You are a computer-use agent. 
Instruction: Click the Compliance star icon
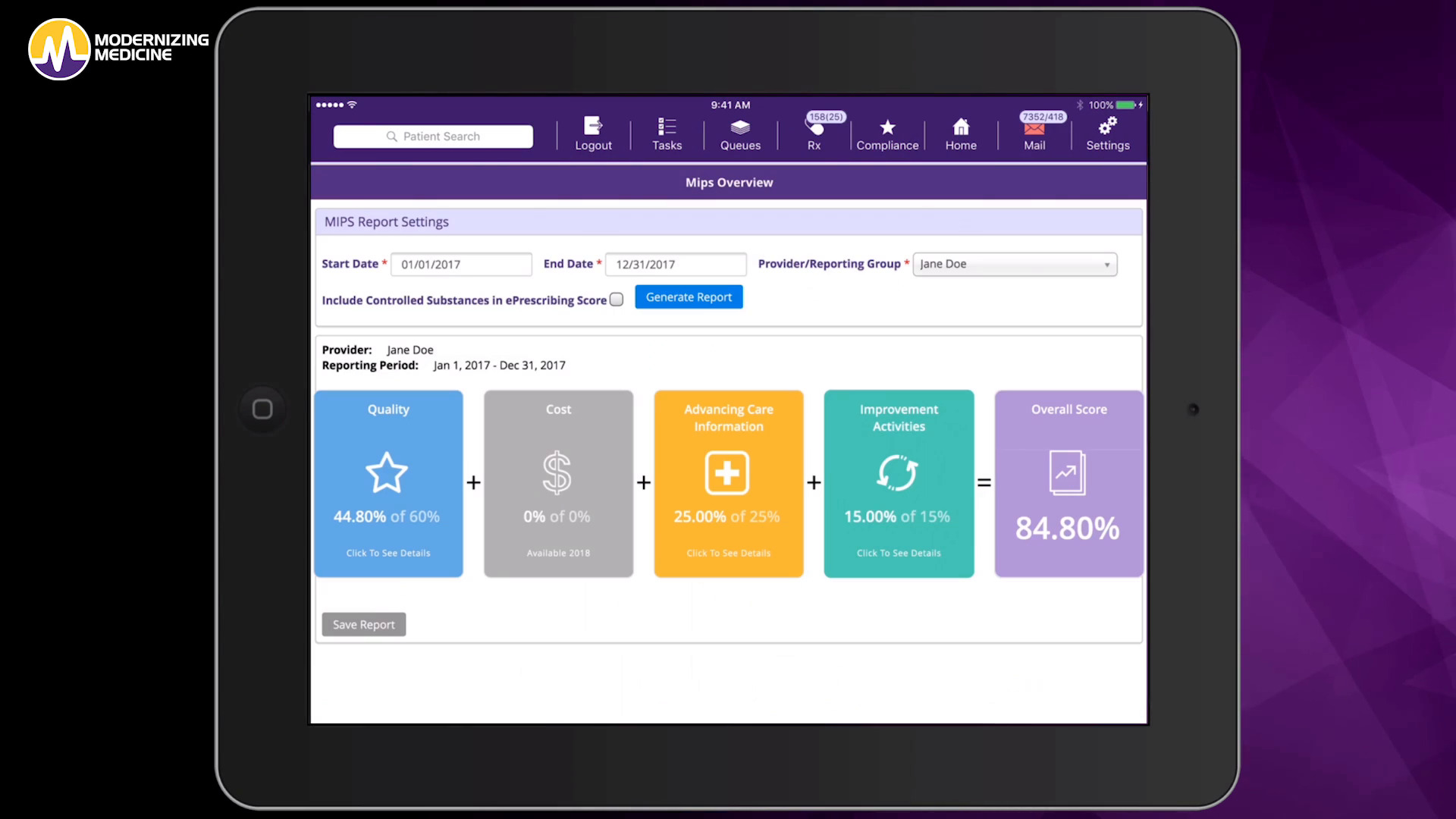[x=887, y=127]
